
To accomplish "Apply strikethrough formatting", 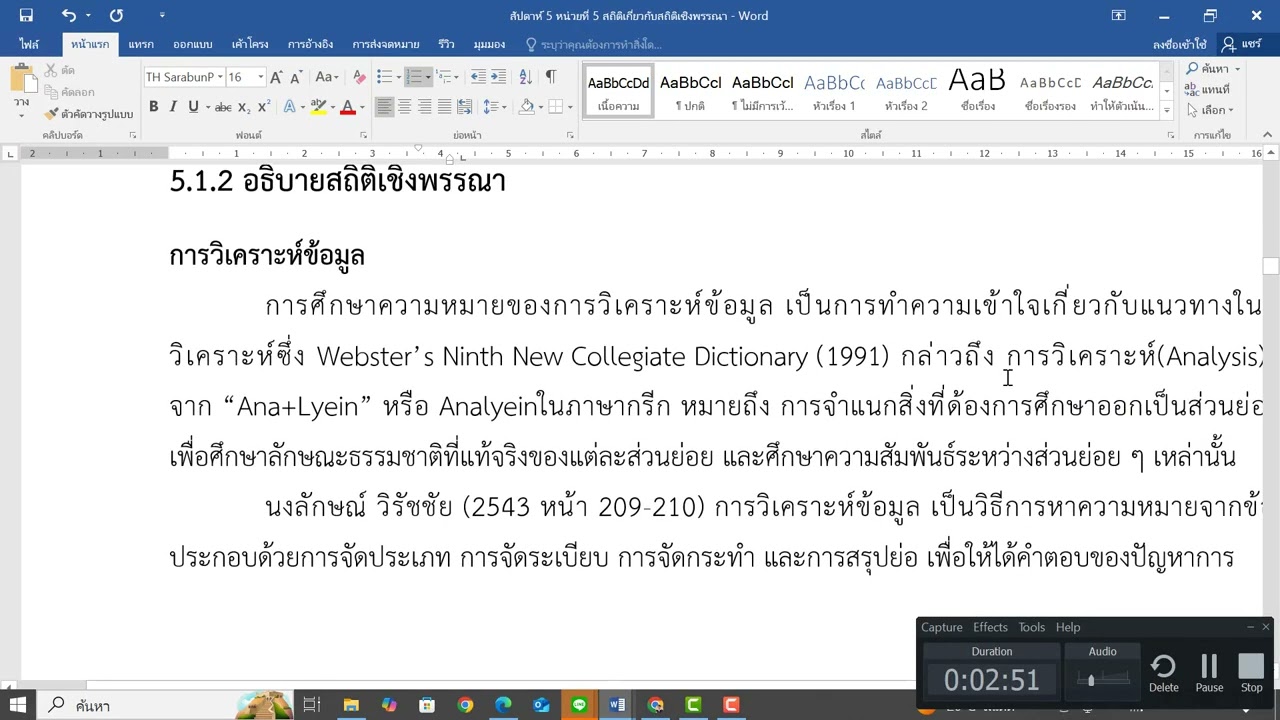I will pyautogui.click(x=223, y=107).
